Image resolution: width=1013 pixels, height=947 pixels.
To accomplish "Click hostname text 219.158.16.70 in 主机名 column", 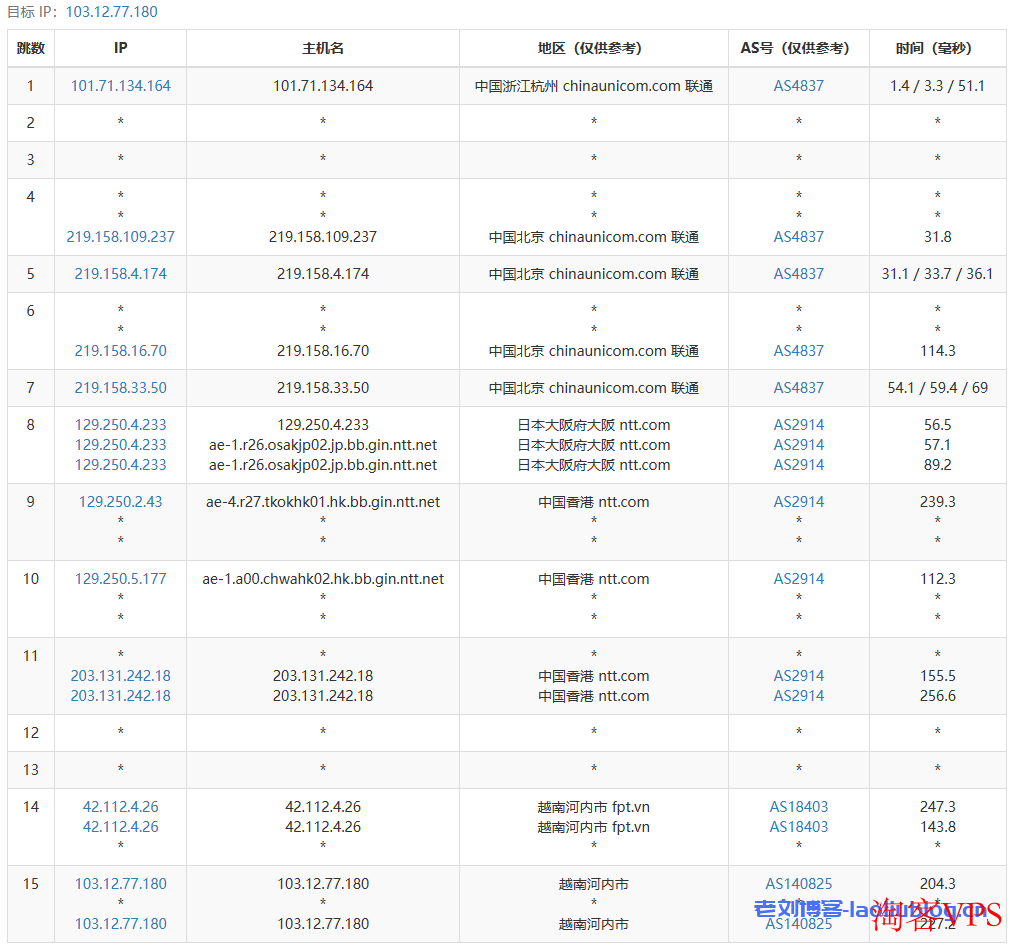I will coord(323,351).
